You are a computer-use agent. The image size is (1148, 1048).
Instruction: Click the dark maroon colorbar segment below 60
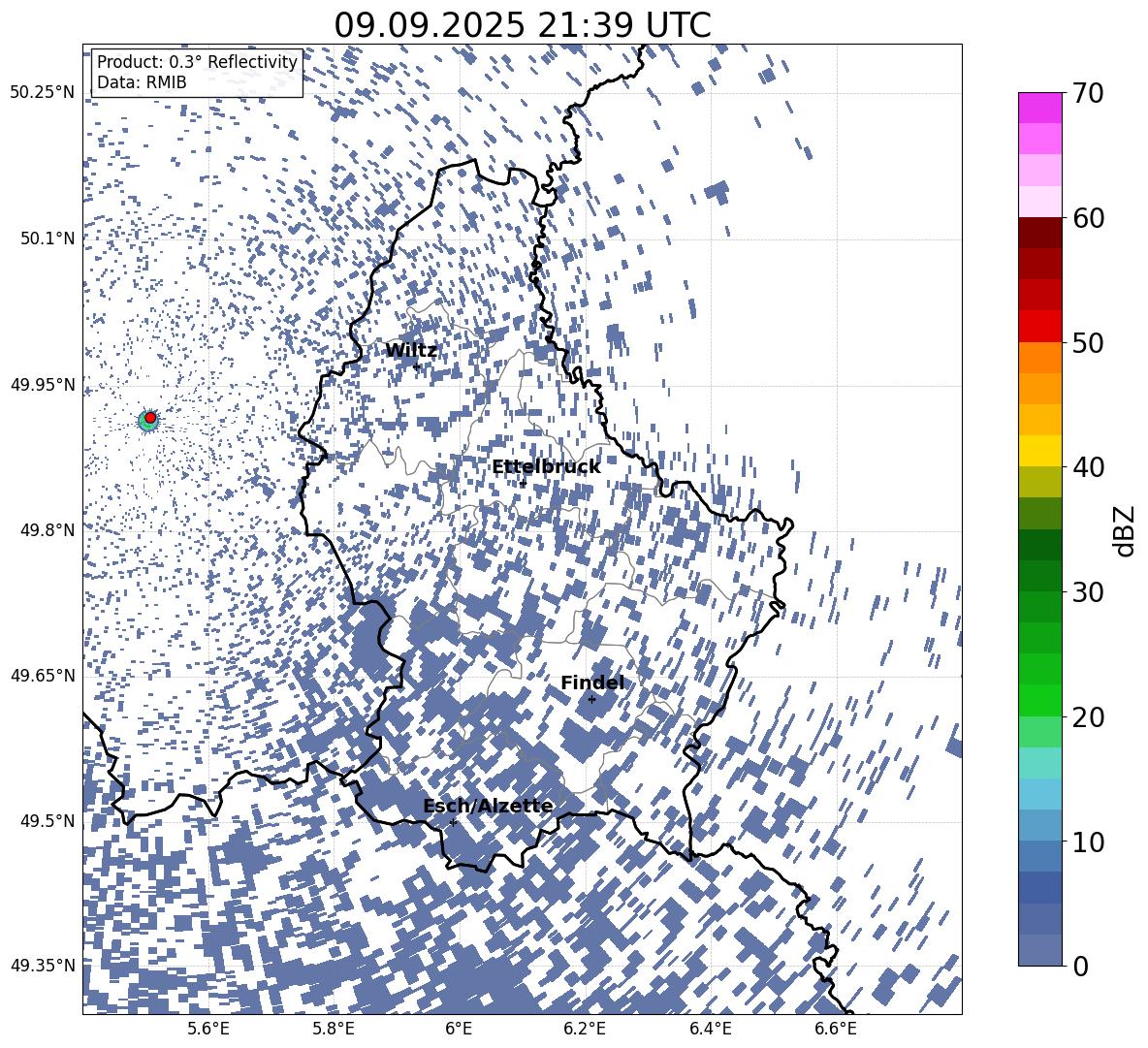tap(1039, 233)
